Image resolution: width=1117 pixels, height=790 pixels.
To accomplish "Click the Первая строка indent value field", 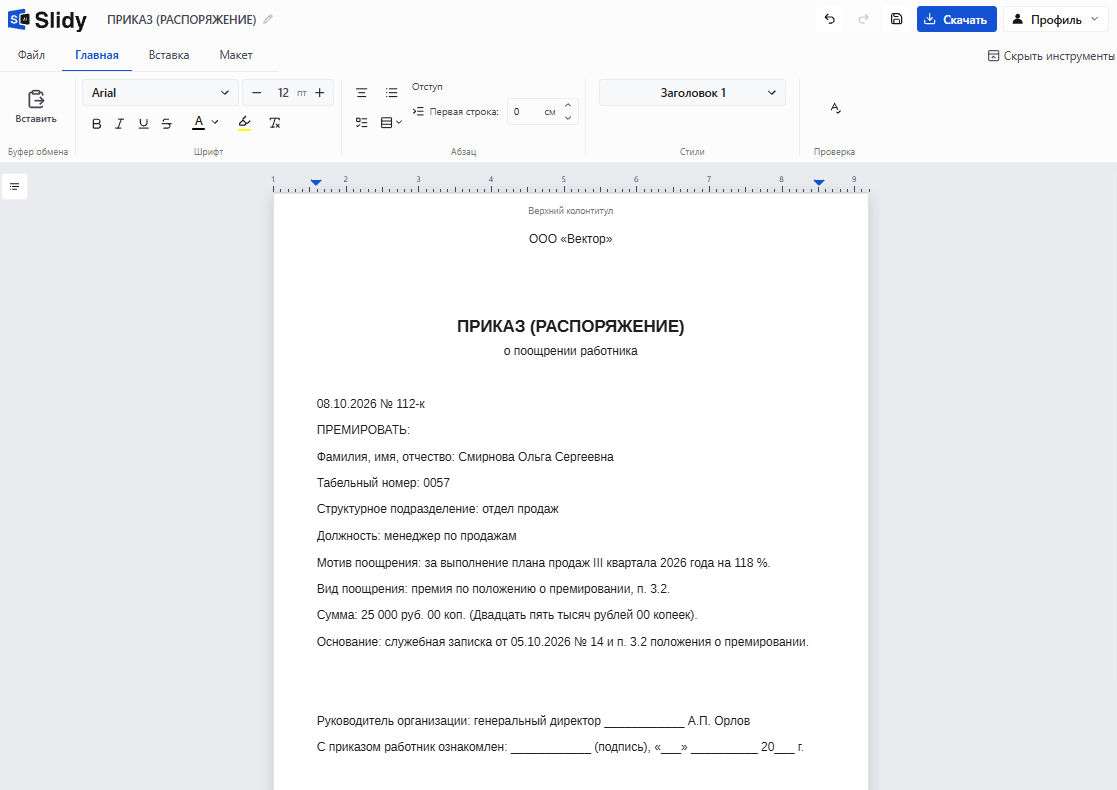I will coord(527,112).
